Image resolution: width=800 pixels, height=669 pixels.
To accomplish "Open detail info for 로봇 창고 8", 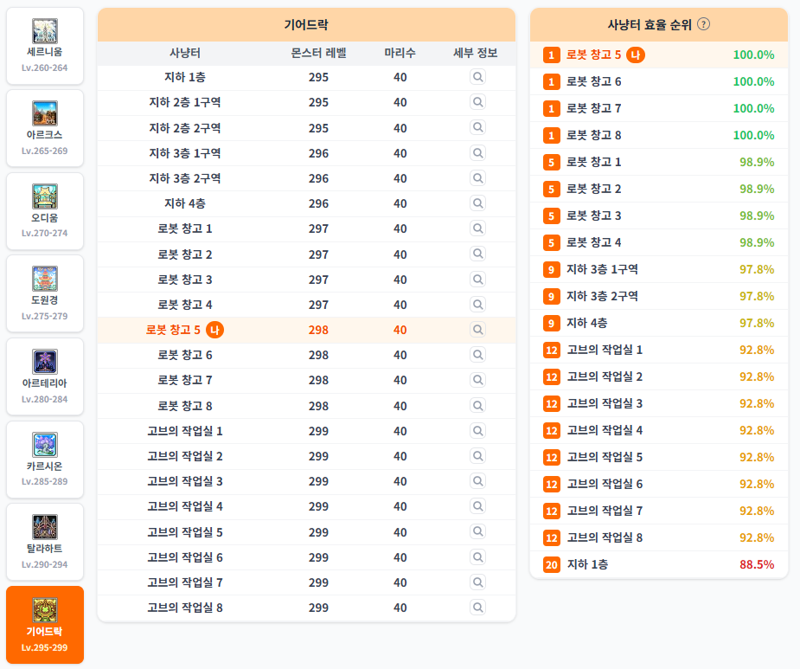I will click(x=478, y=406).
